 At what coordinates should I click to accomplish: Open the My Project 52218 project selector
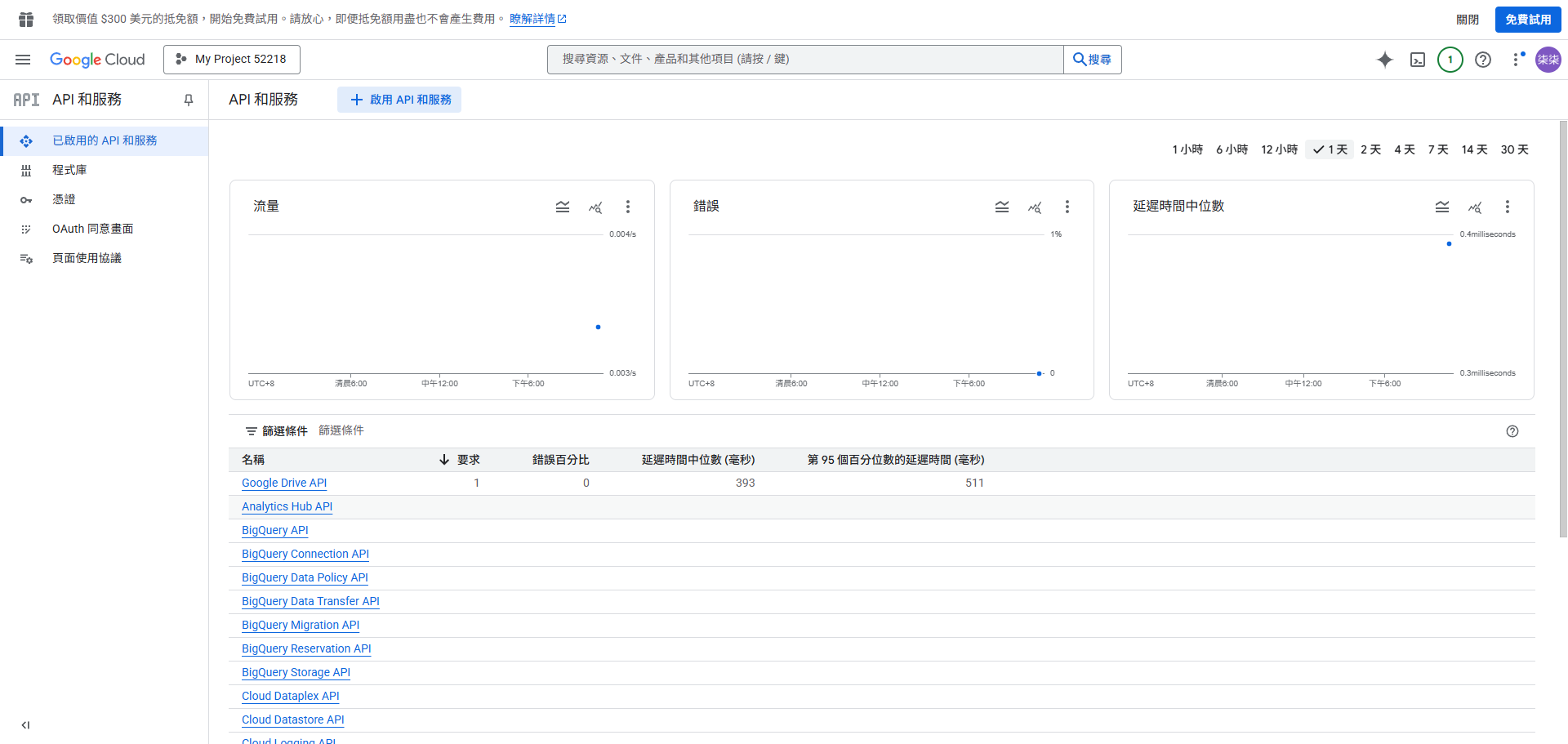(x=231, y=59)
